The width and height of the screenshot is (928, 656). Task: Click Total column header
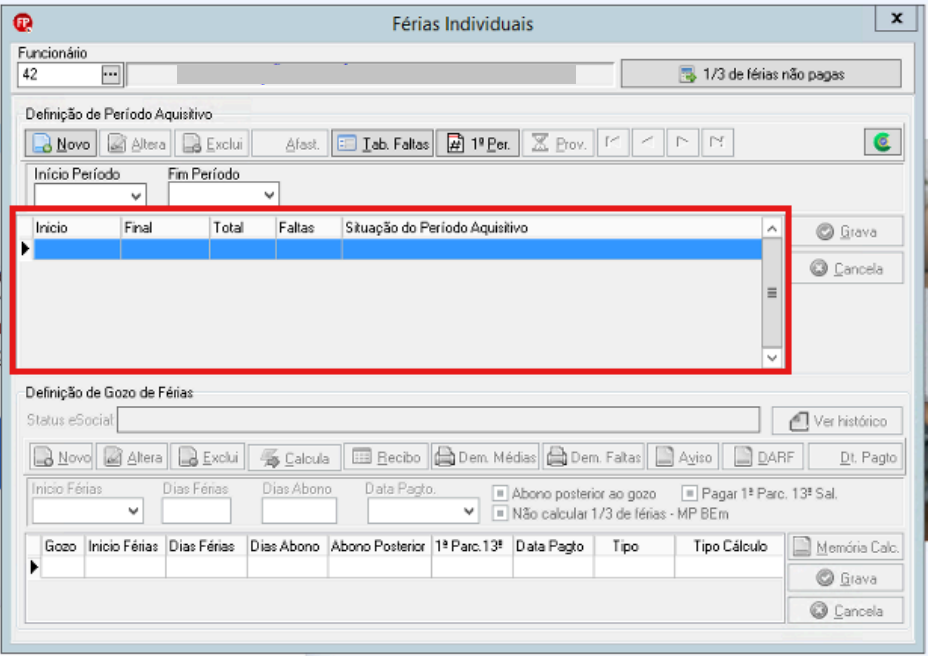click(243, 228)
